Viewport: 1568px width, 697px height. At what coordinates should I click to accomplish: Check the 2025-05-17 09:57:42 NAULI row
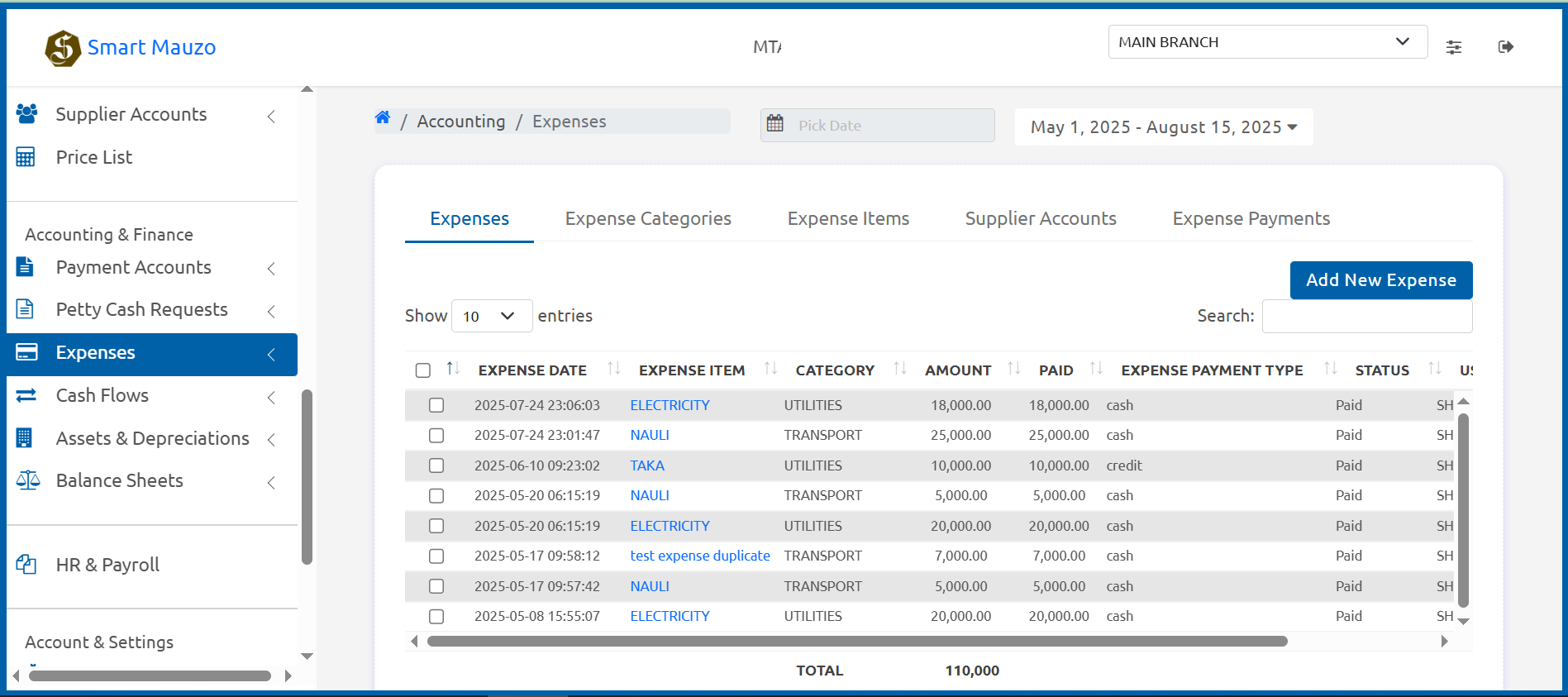436,586
